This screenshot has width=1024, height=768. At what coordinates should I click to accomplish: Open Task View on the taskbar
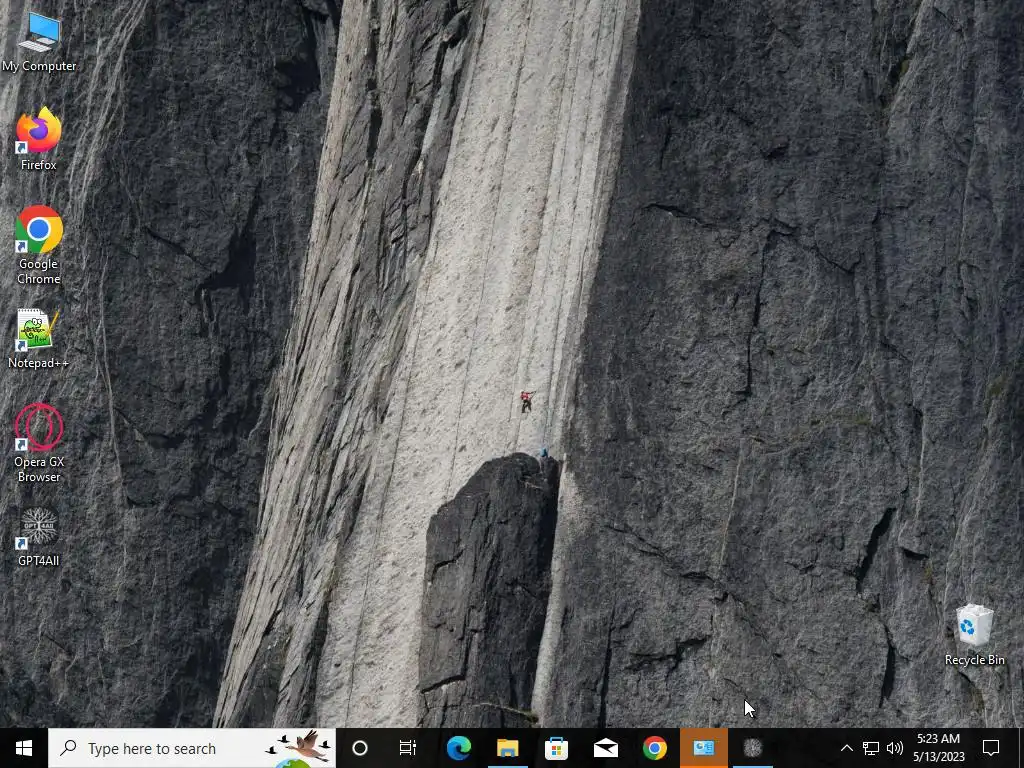click(x=408, y=748)
